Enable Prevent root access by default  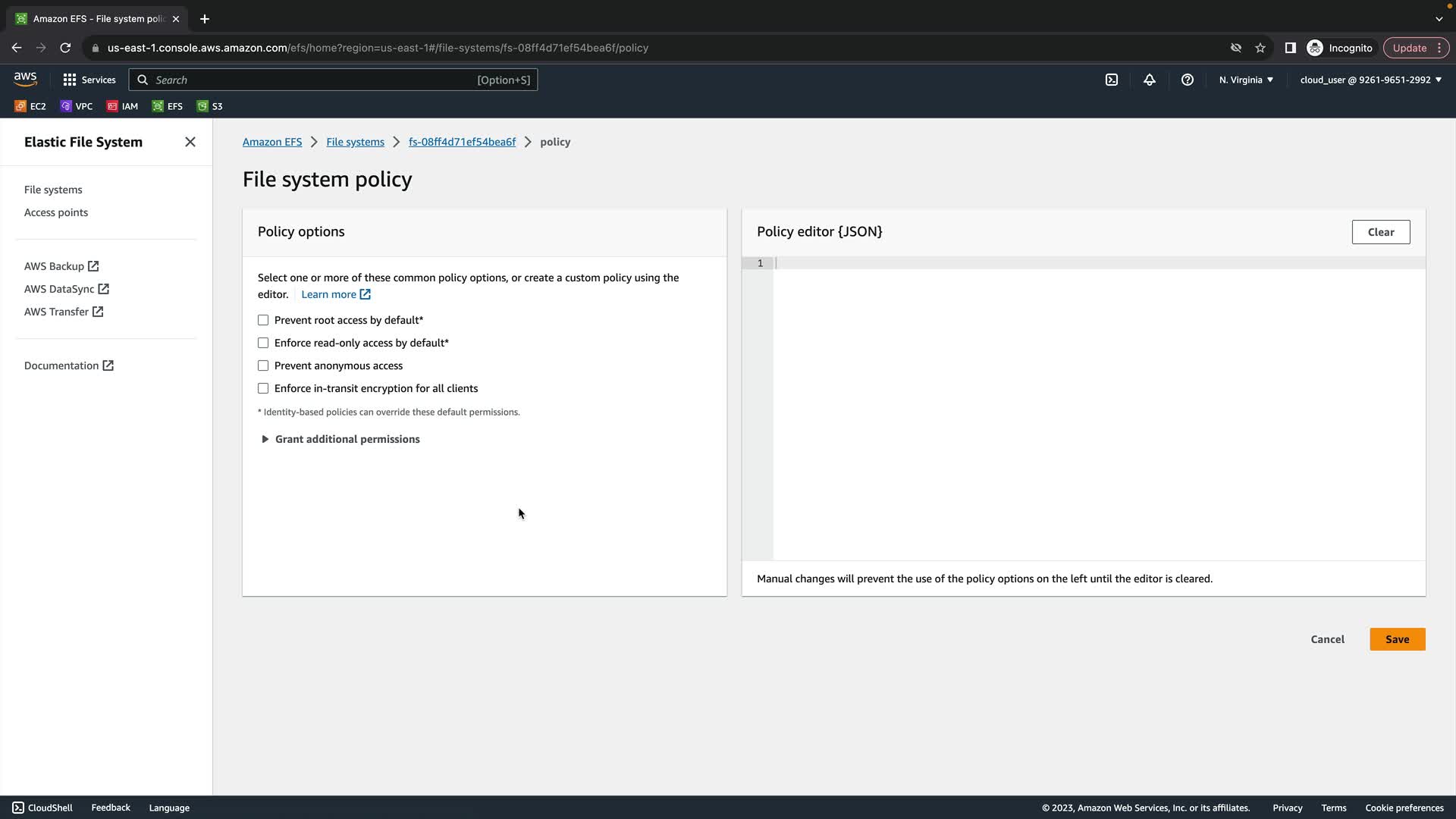(263, 320)
